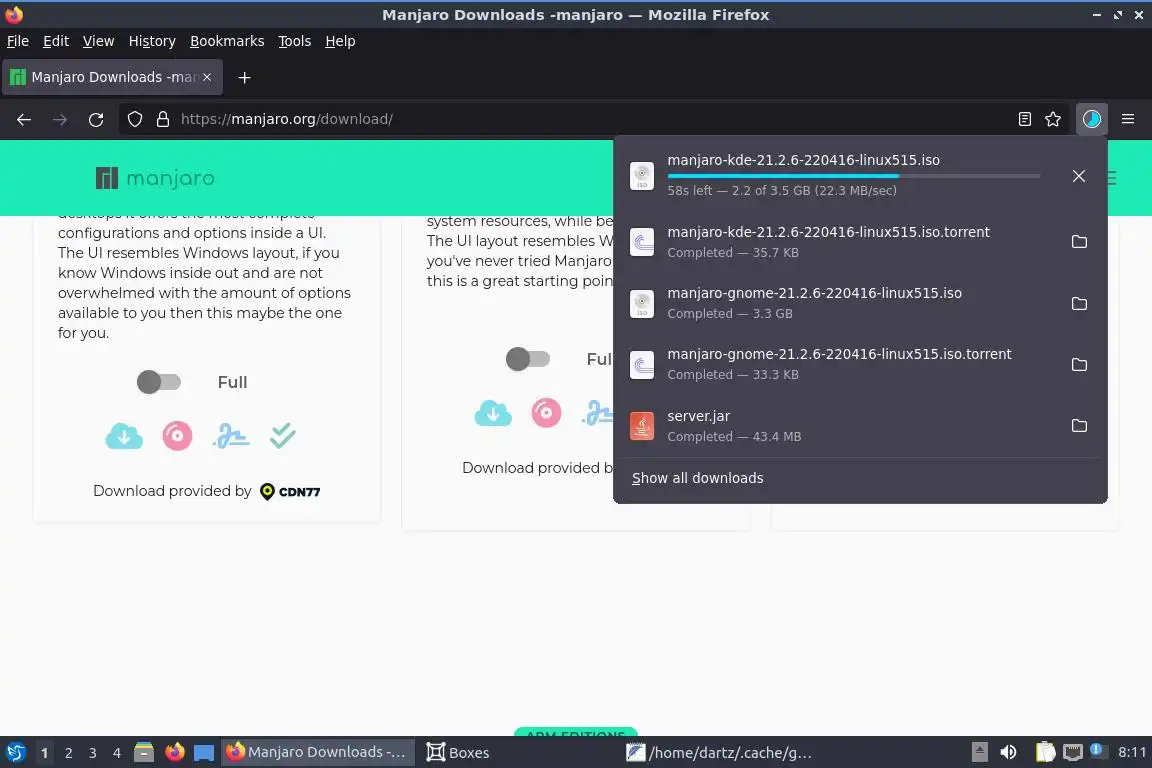Toggle the Full switch in the left card
Screen dimensions: 1152x768
(x=159, y=382)
